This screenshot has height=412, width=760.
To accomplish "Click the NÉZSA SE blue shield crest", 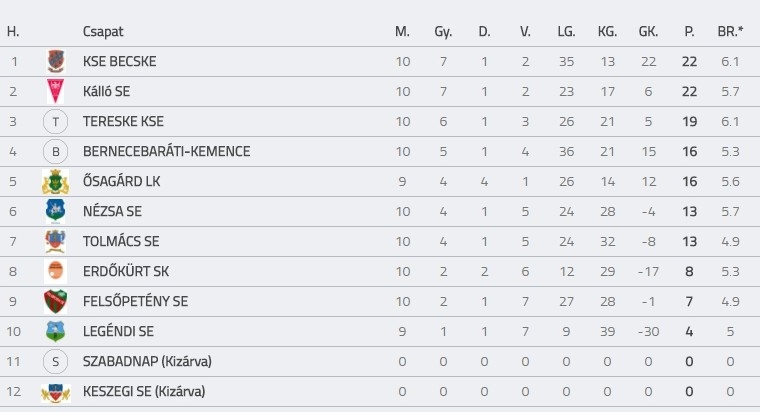I will pyautogui.click(x=55, y=211).
